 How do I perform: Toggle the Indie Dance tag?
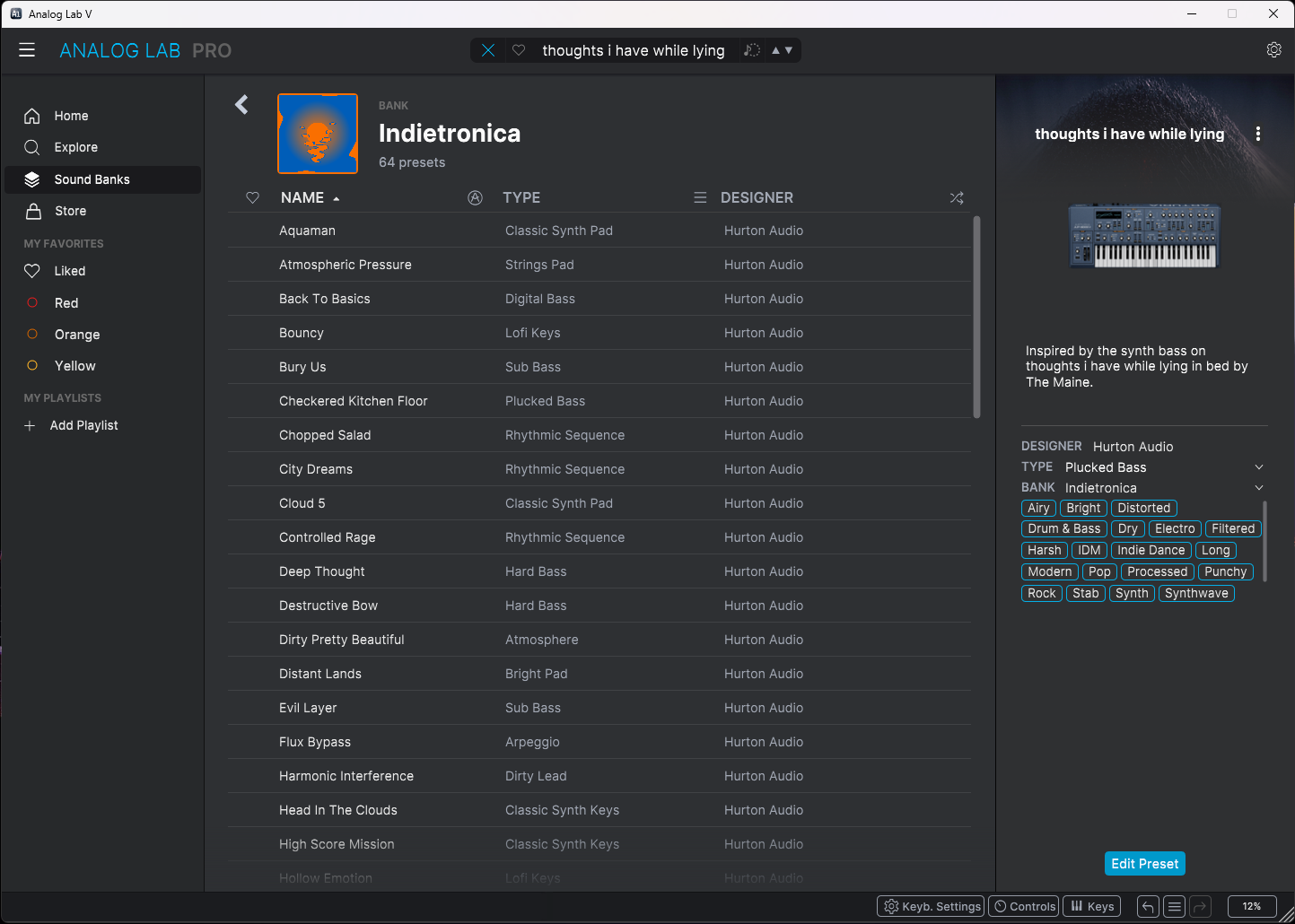pyautogui.click(x=1151, y=550)
